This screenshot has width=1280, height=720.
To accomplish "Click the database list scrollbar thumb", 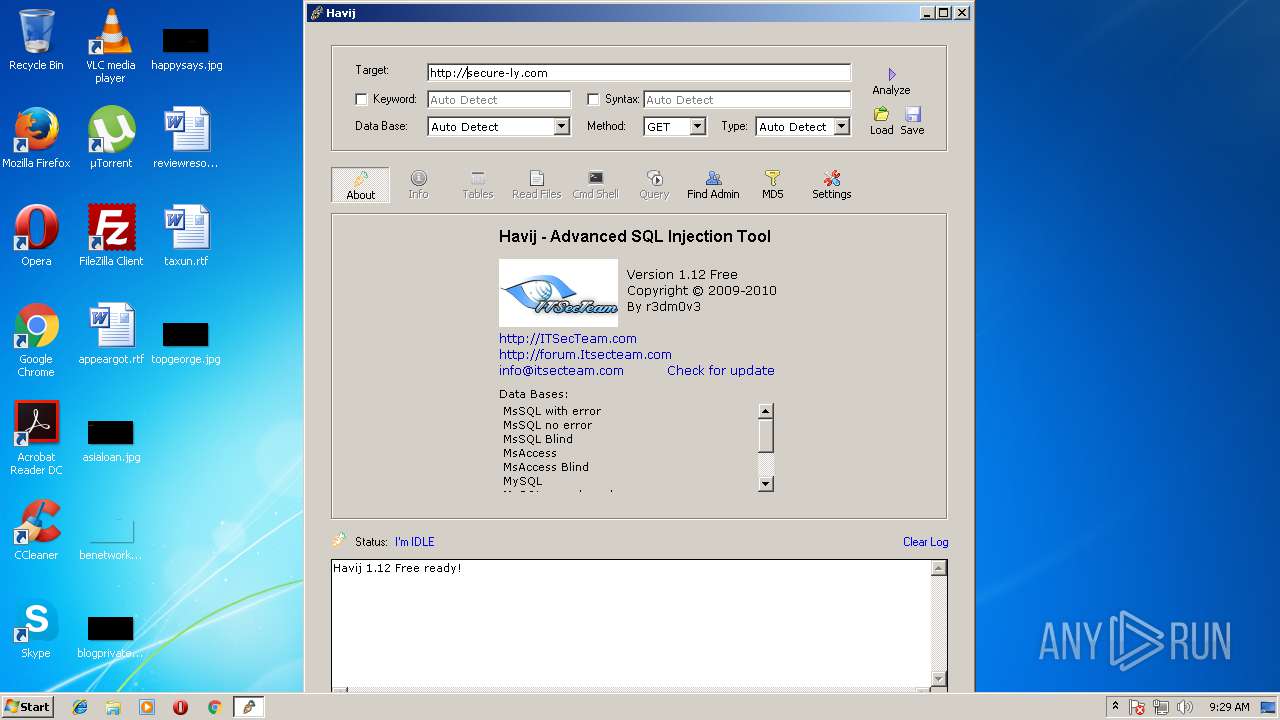I will click(766, 436).
